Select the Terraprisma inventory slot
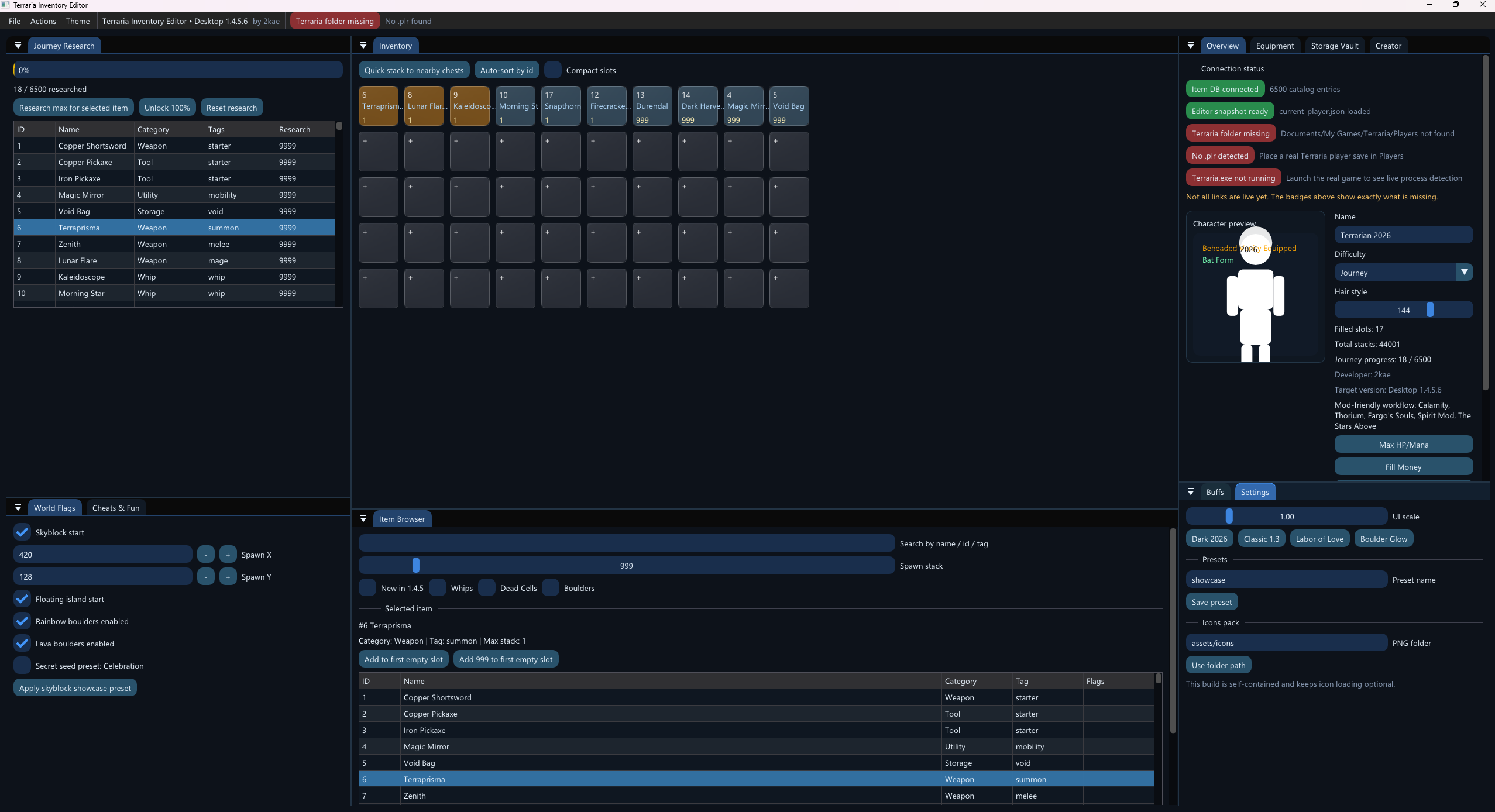This screenshot has height=812, width=1495. (x=378, y=106)
